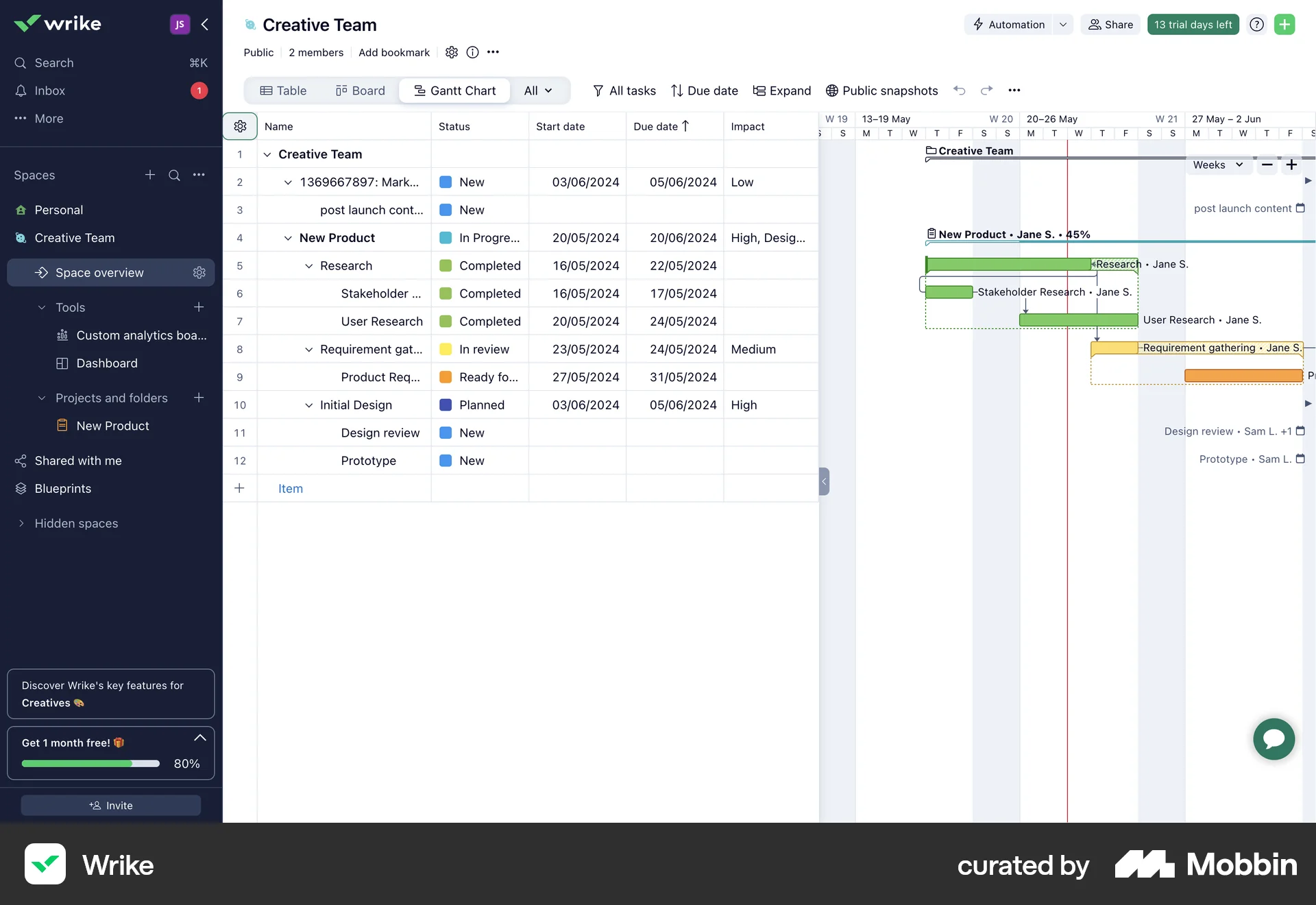Undo the last change
The image size is (1316, 905).
pos(959,90)
